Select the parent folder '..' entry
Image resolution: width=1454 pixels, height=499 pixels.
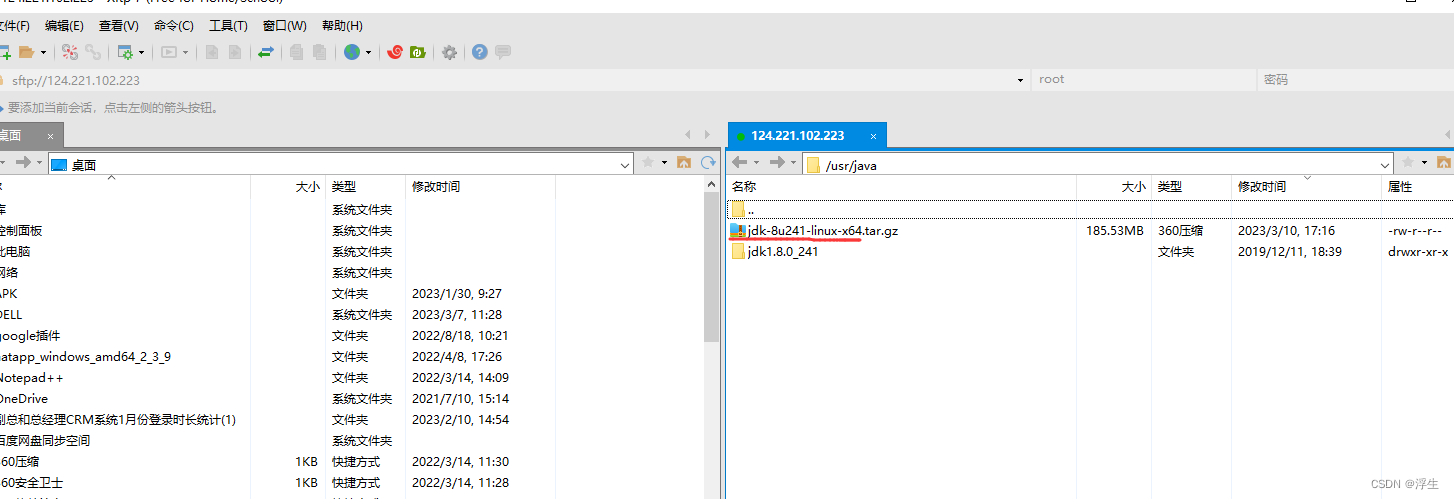[x=1090, y=210]
